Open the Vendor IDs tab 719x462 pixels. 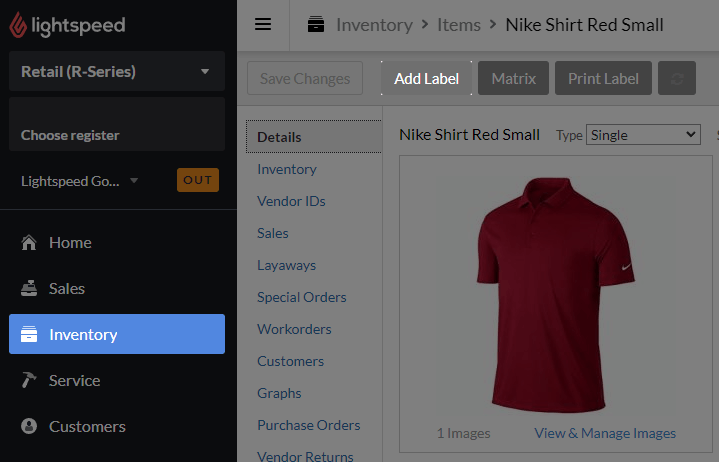point(291,201)
